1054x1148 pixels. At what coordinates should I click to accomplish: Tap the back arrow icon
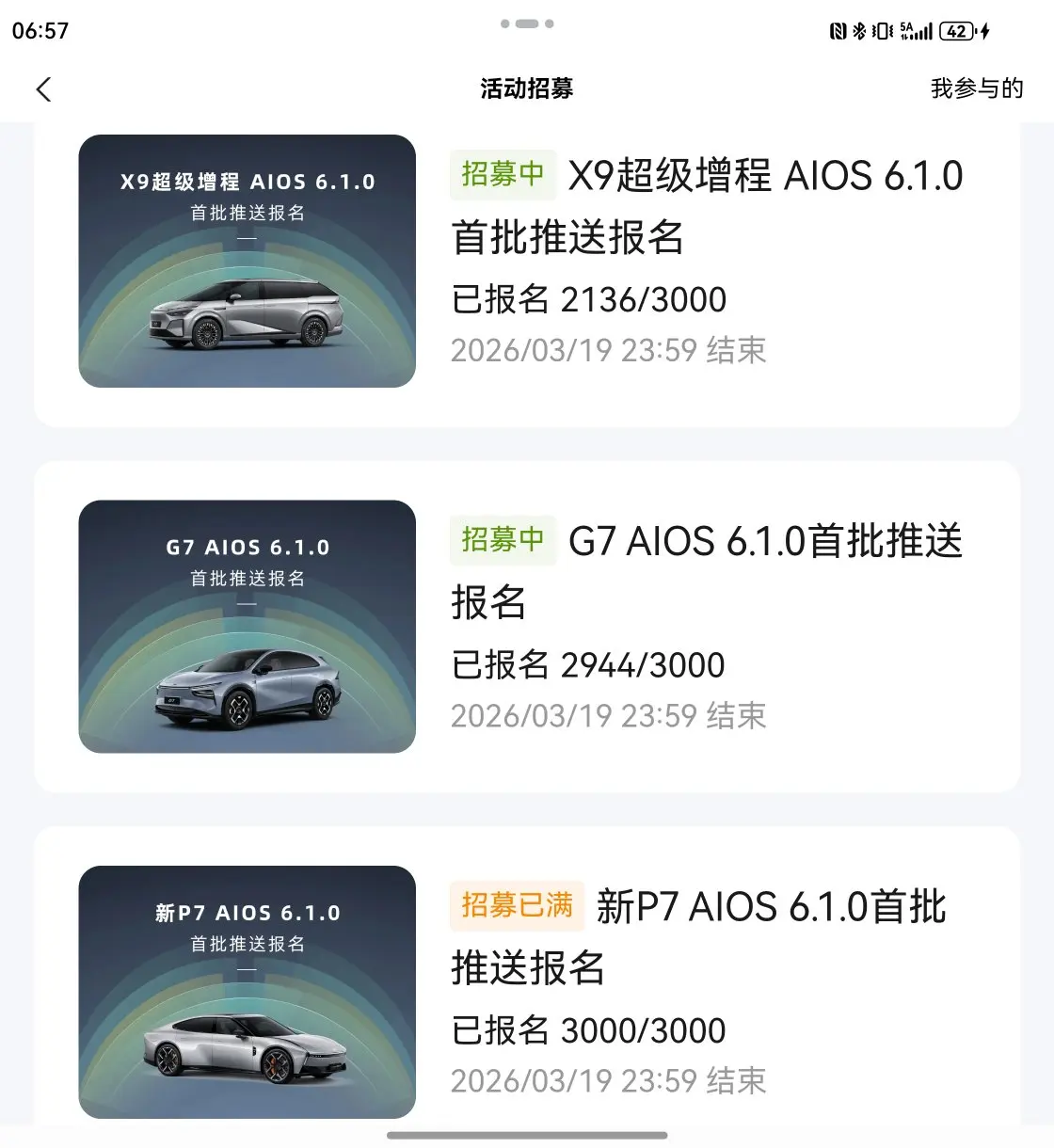coord(43,89)
